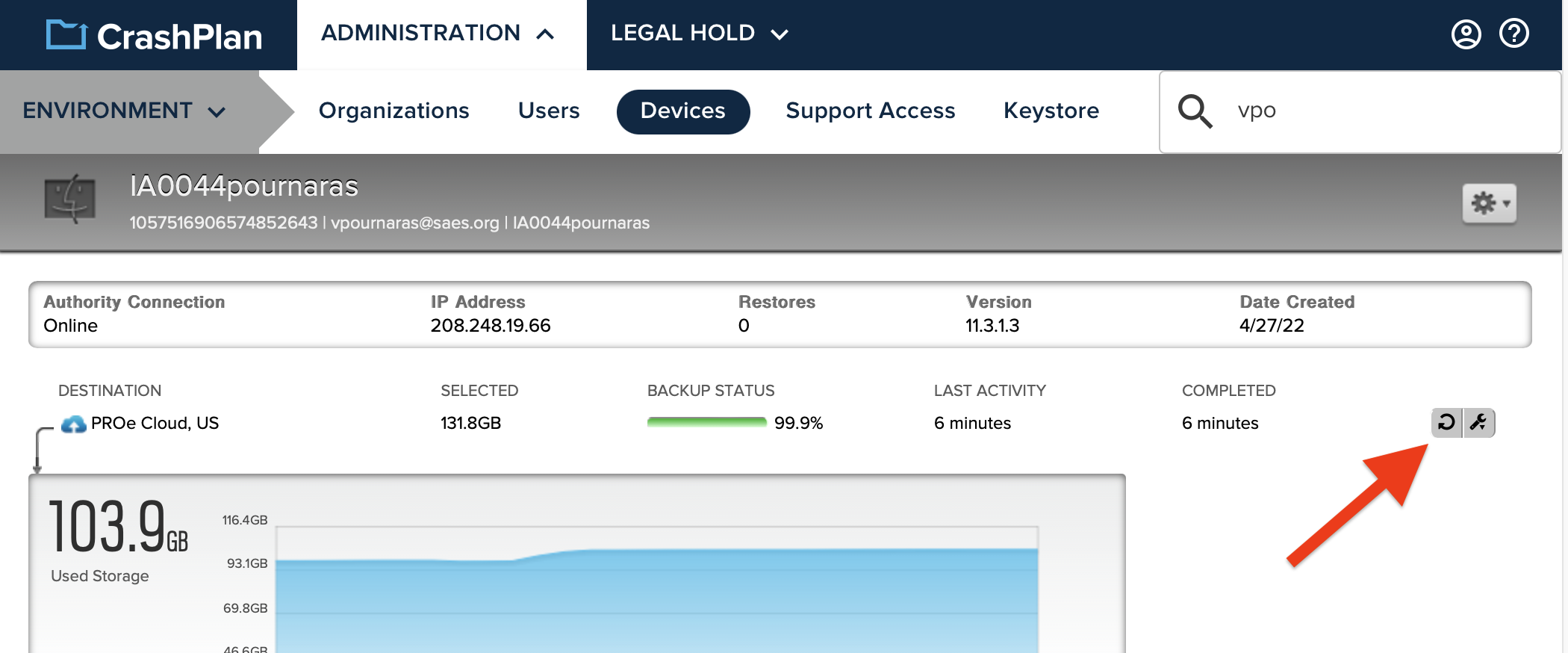This screenshot has height=653, width=1568.
Task: Click the selected size 131.8GB
Action: point(470,423)
